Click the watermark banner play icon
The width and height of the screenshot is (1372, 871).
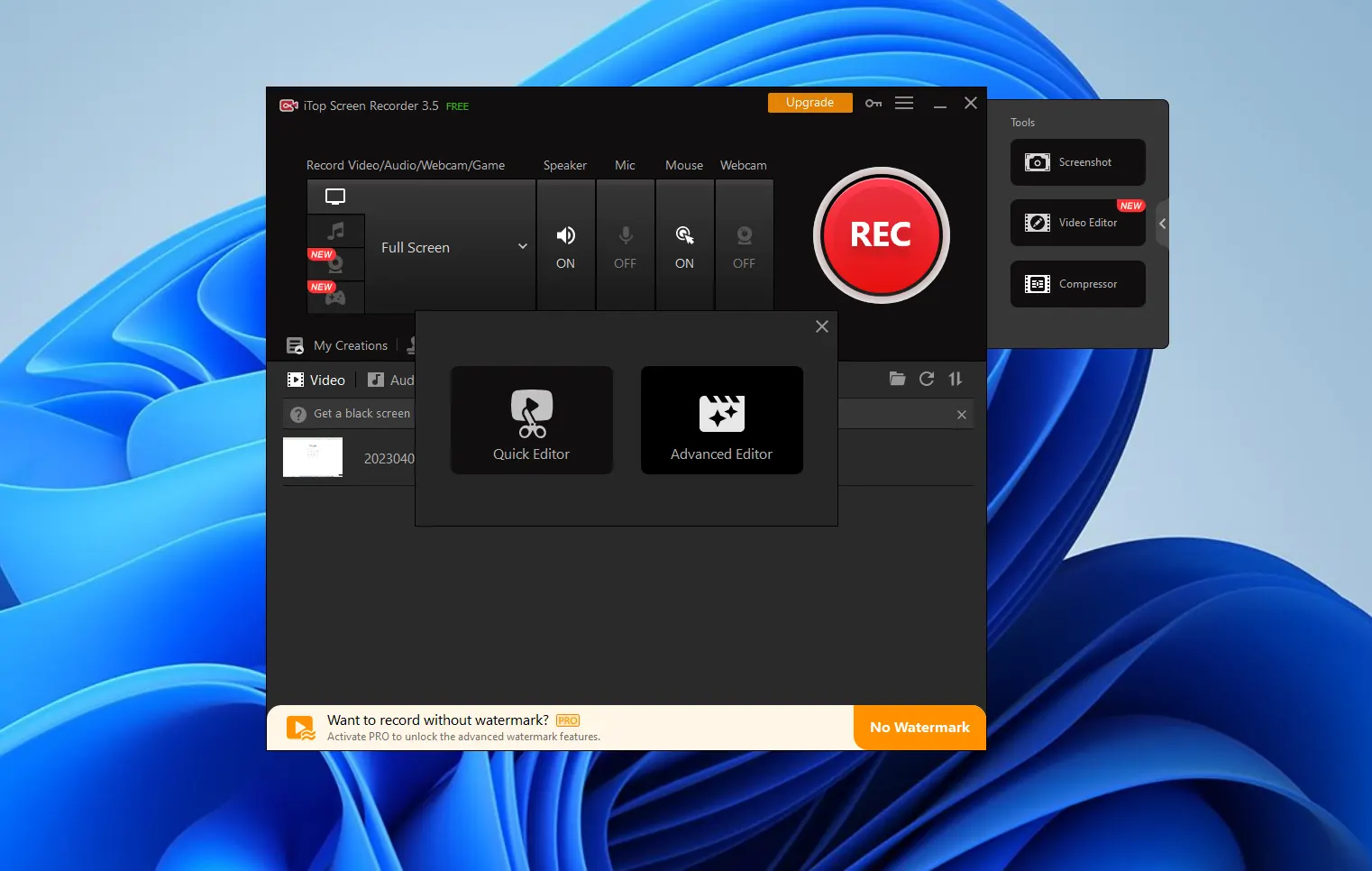coord(300,728)
